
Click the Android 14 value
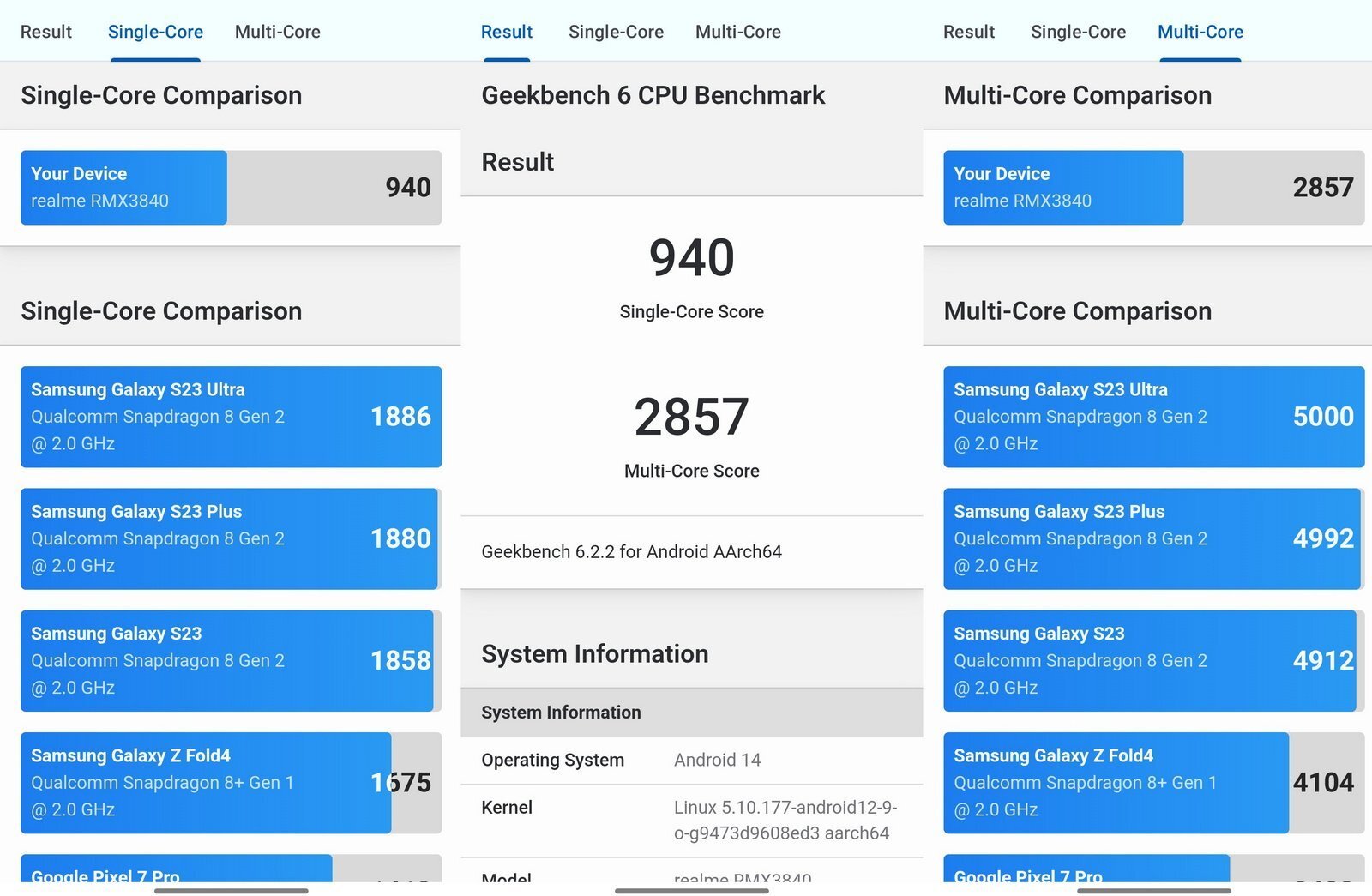718,760
